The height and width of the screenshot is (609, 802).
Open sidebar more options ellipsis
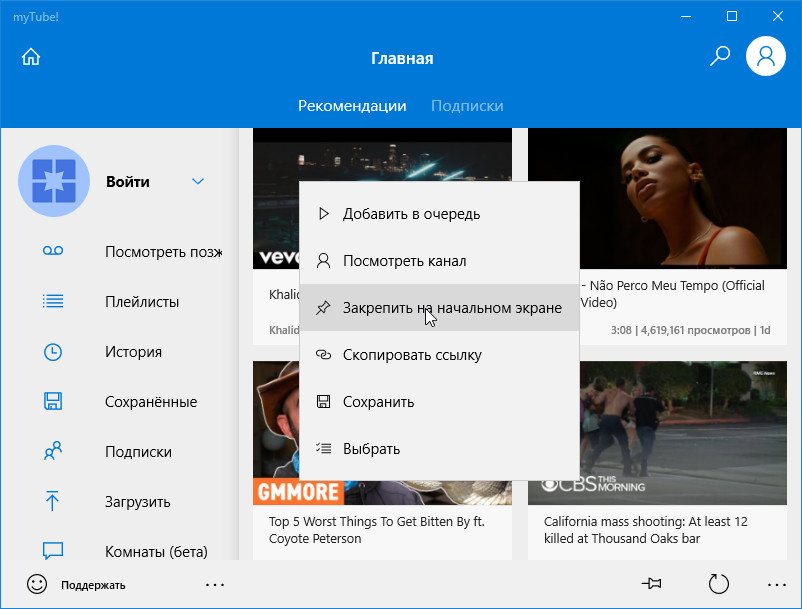215,584
